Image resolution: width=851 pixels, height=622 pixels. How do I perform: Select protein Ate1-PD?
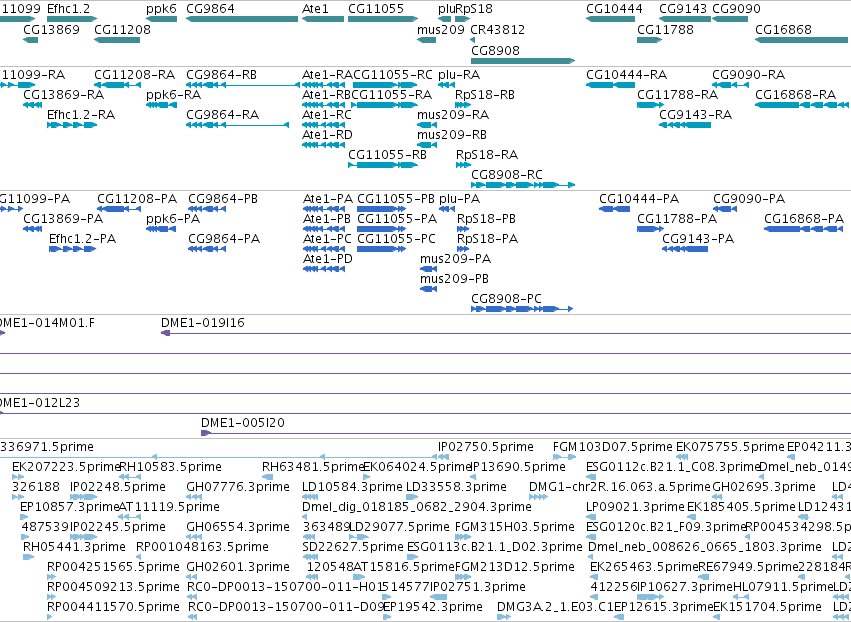[323, 269]
